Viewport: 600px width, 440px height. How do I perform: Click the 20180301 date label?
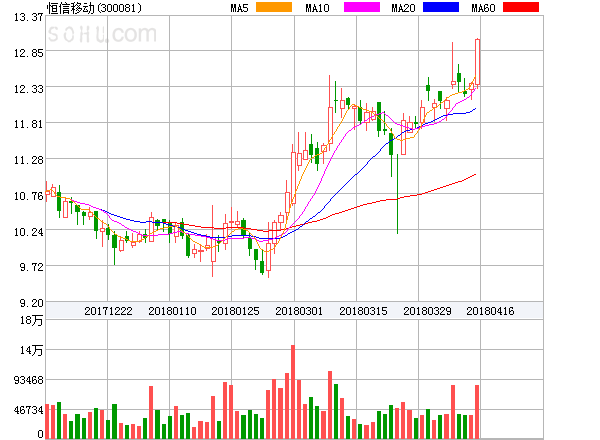pos(299,311)
